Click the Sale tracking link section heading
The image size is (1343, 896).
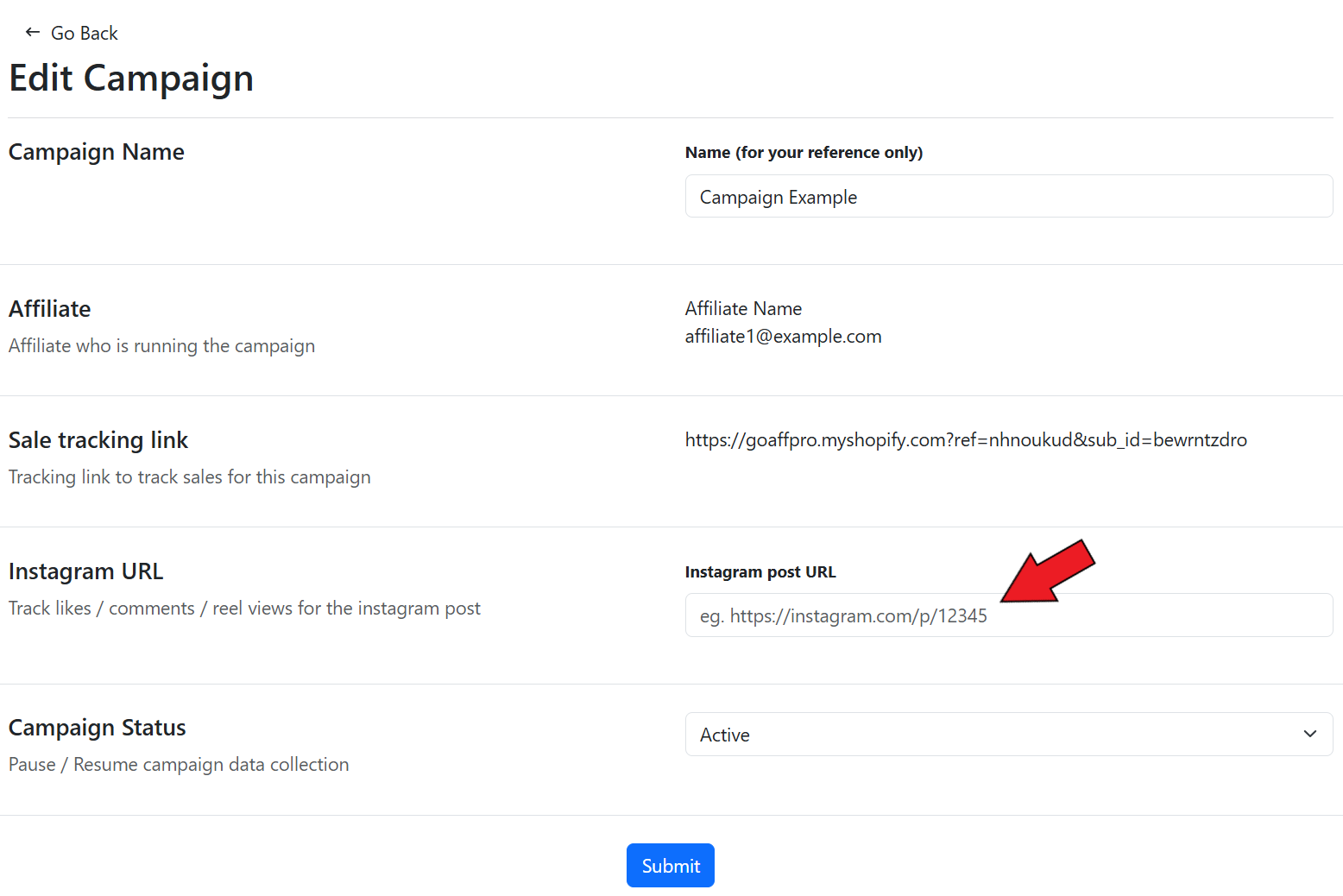point(98,440)
